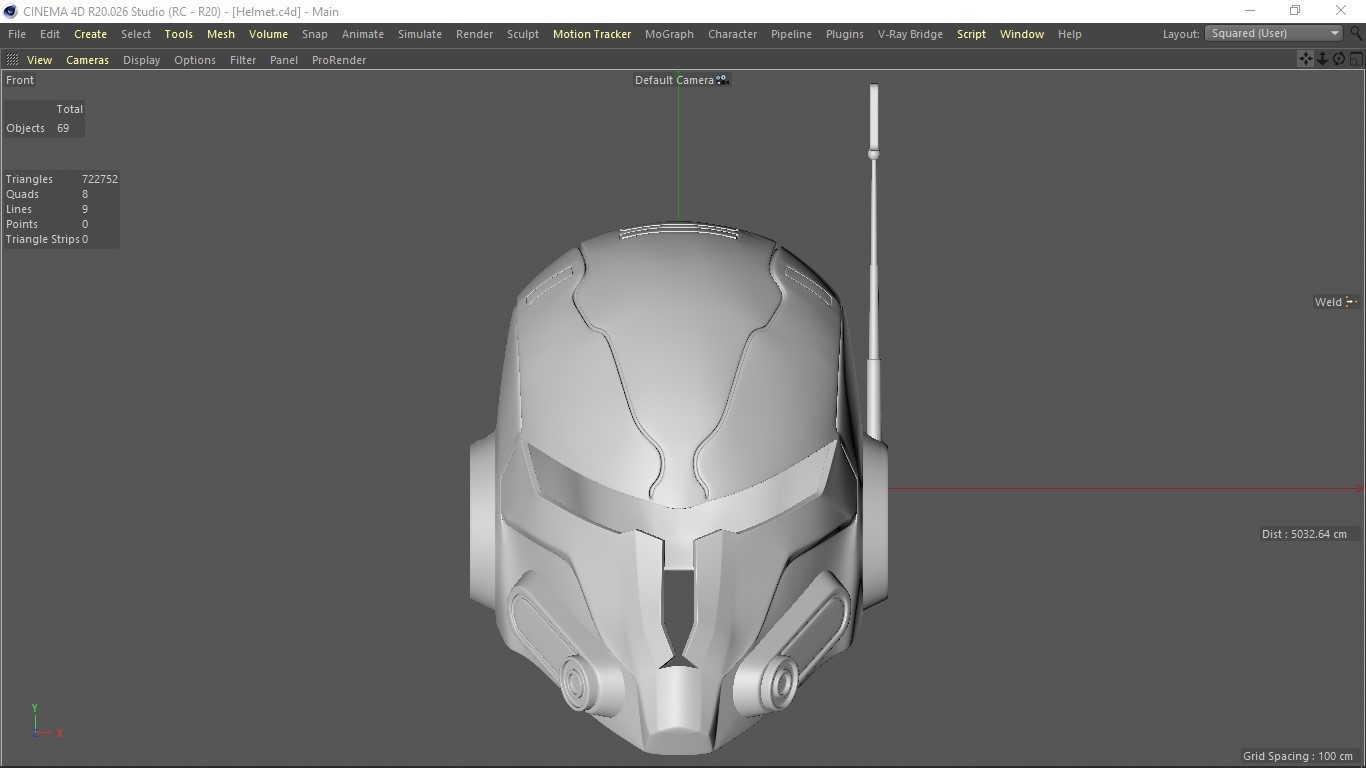Click the viewport menu grip handle icon
The image size is (1366, 768).
12,60
